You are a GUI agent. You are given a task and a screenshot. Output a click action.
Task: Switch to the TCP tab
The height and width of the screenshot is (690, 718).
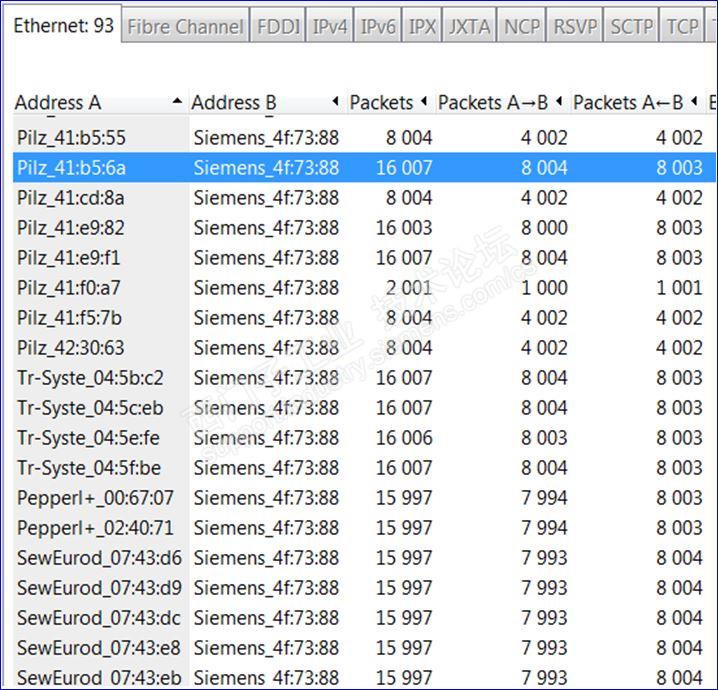[682, 27]
